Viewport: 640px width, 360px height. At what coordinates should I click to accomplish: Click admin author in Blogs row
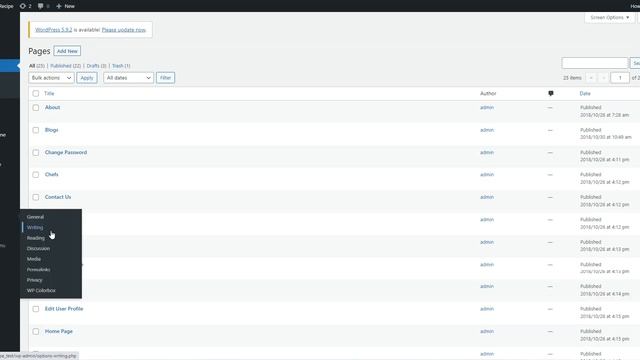point(487,130)
